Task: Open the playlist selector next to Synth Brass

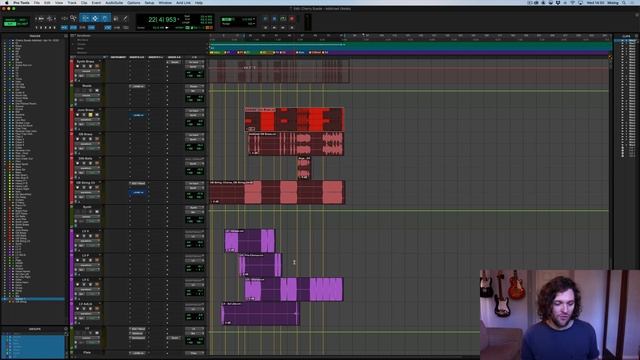Action: tap(100, 62)
